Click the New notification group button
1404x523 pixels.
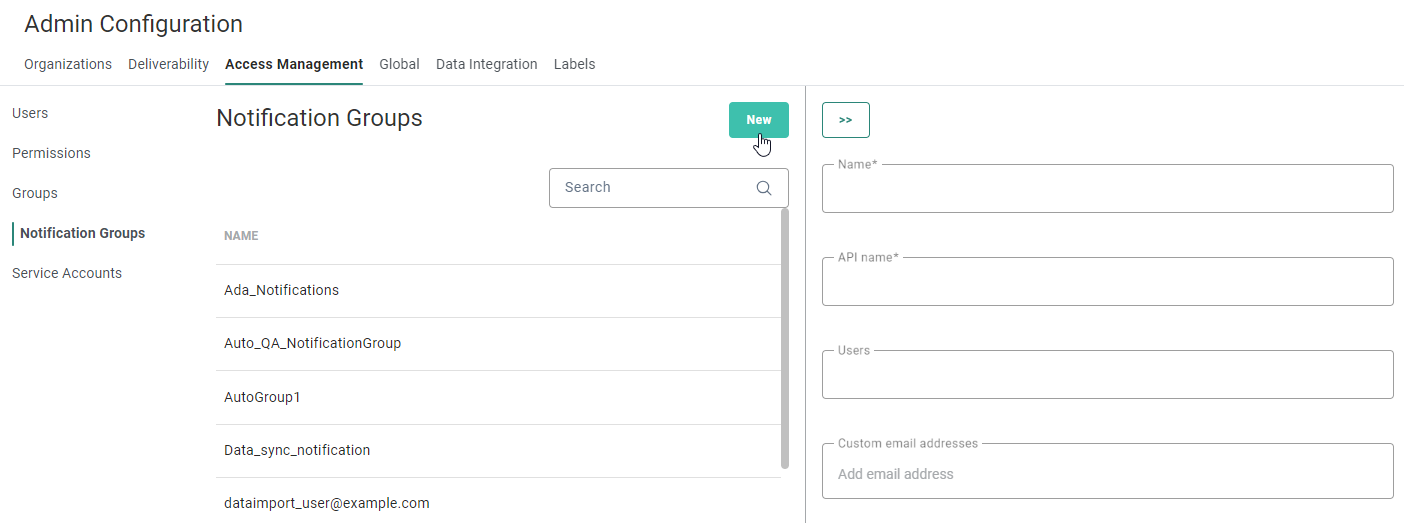(x=758, y=120)
